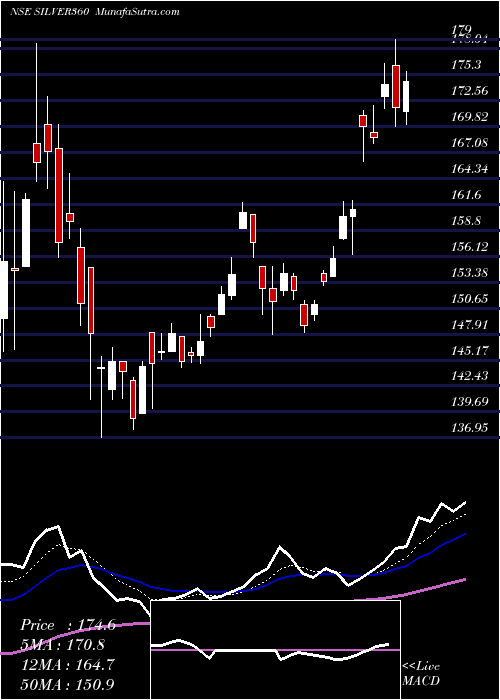Select the 136.95 price axis label
The width and height of the screenshot is (500, 700).
(x=470, y=428)
